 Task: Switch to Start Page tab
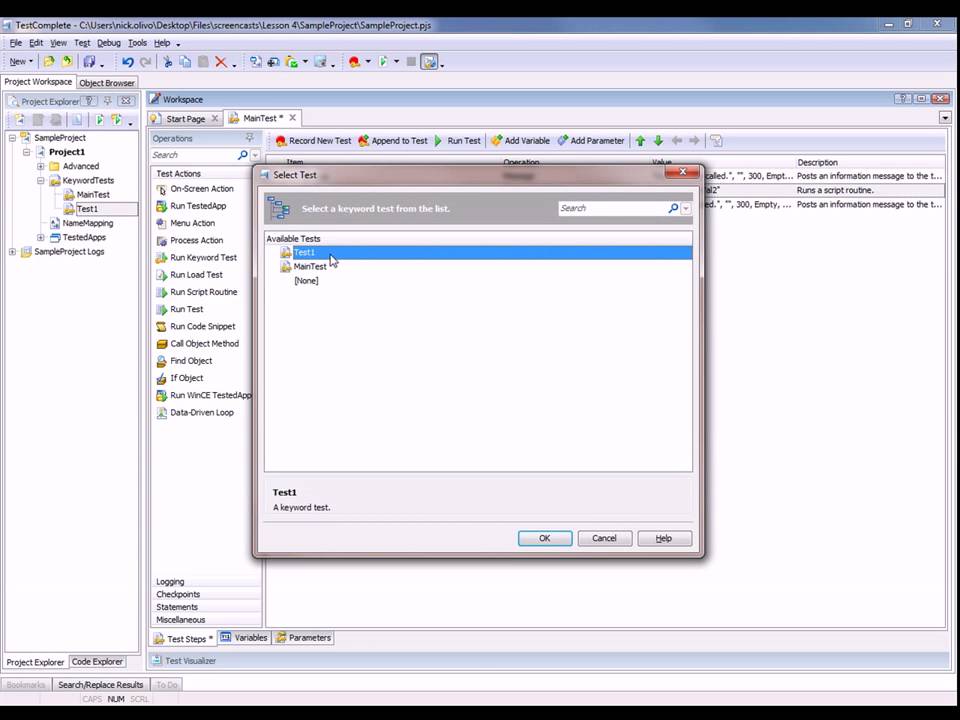coord(185,119)
